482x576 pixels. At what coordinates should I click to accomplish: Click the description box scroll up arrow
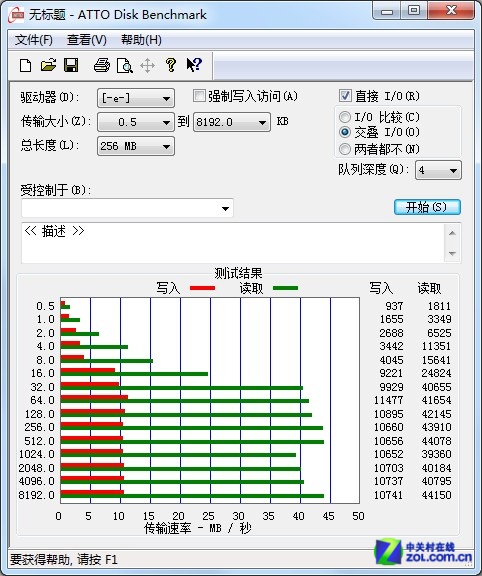point(452,233)
